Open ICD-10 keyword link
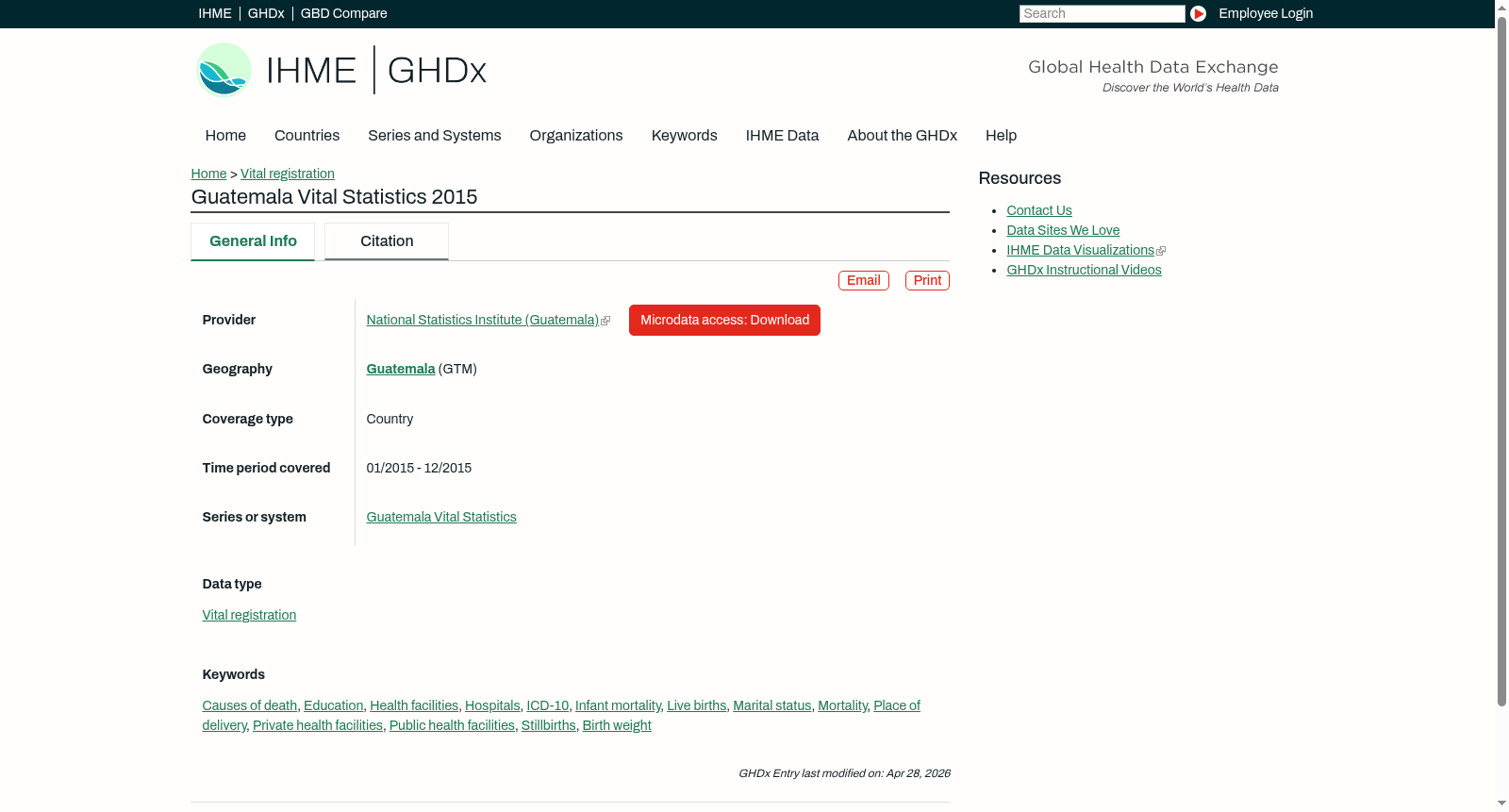Viewport: 1509px width, 812px height. coord(547,705)
